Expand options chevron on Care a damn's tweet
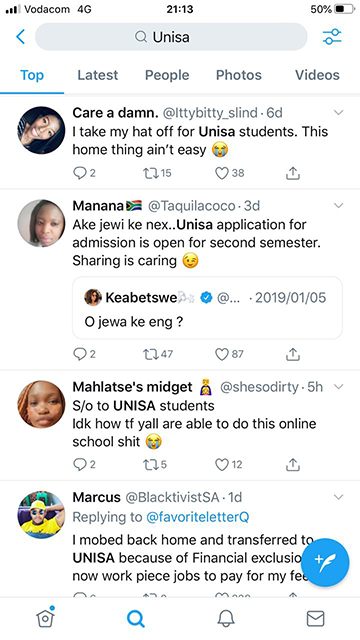360x640 pixels. [x=339, y=113]
